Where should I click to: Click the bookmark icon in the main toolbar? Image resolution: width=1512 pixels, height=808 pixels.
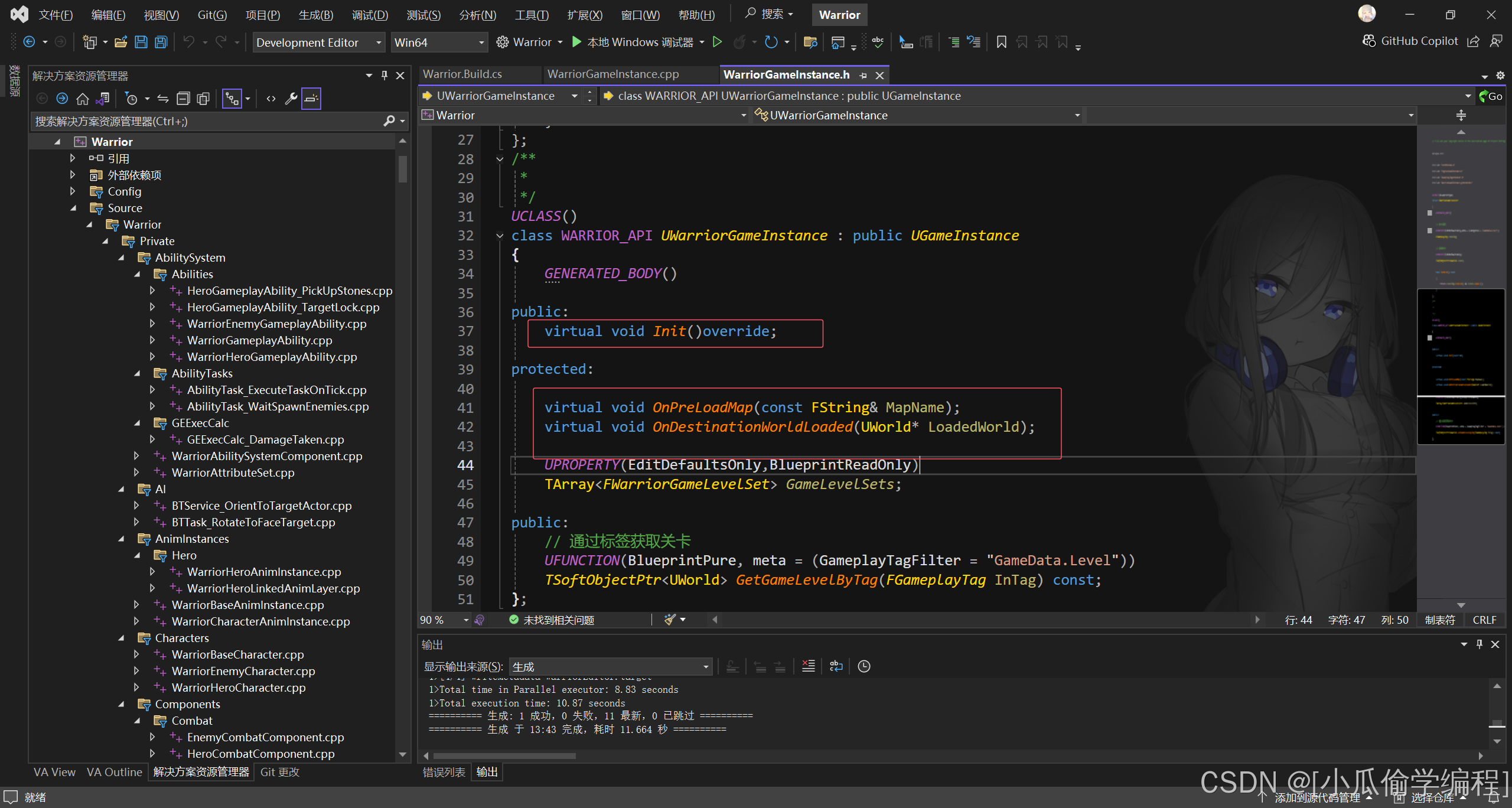(x=1001, y=42)
